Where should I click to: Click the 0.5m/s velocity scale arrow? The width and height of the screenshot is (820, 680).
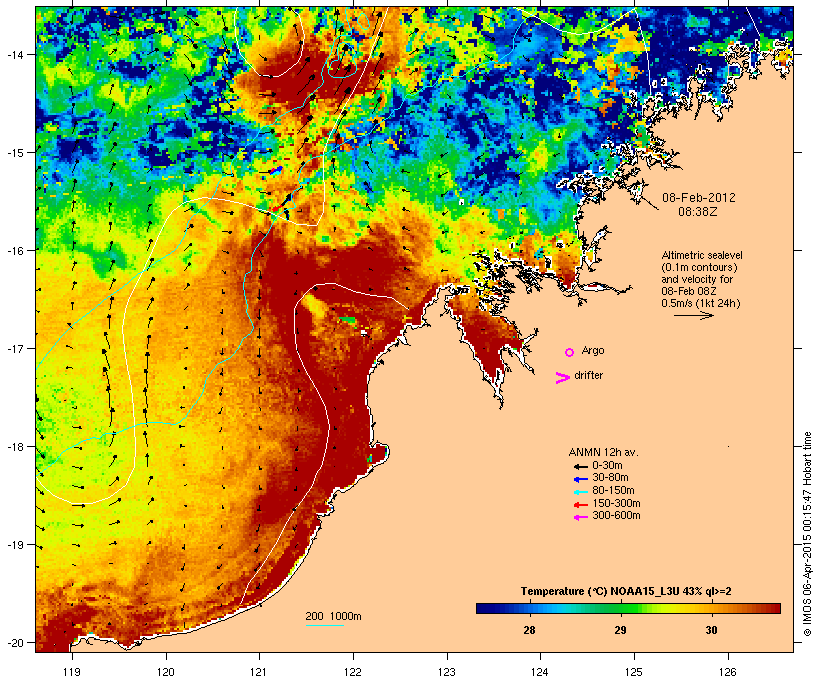[x=694, y=315]
